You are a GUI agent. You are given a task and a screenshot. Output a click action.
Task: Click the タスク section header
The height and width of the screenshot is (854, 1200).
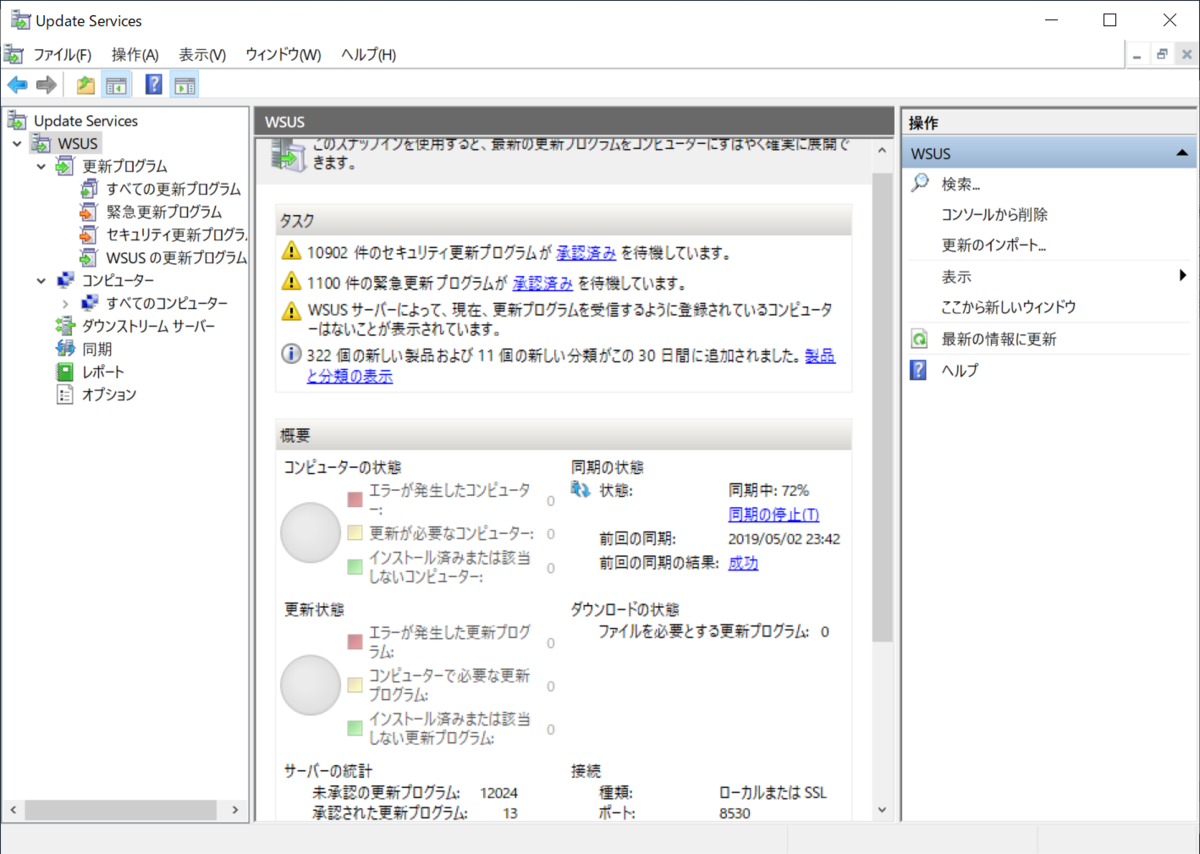(x=564, y=220)
